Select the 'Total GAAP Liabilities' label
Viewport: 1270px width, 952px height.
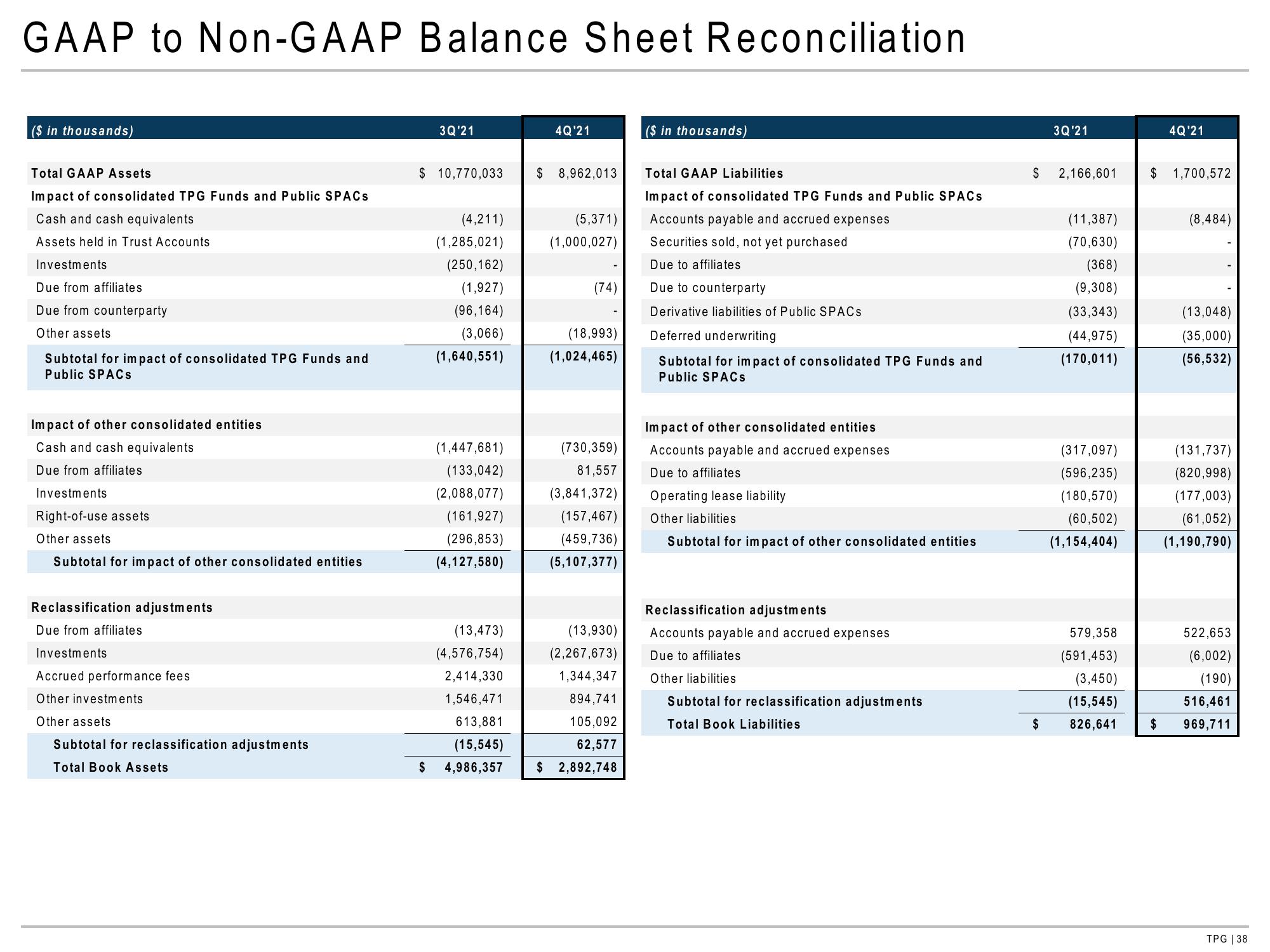(714, 173)
